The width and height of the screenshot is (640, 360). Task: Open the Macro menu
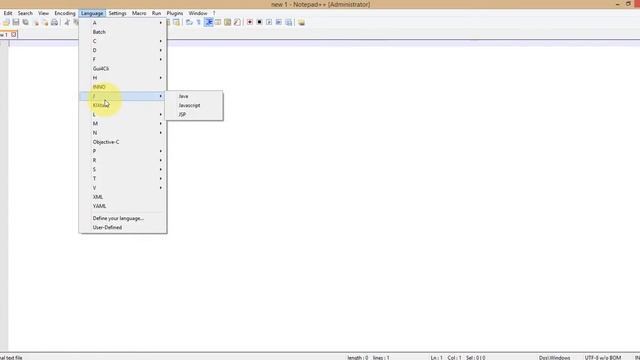point(139,13)
